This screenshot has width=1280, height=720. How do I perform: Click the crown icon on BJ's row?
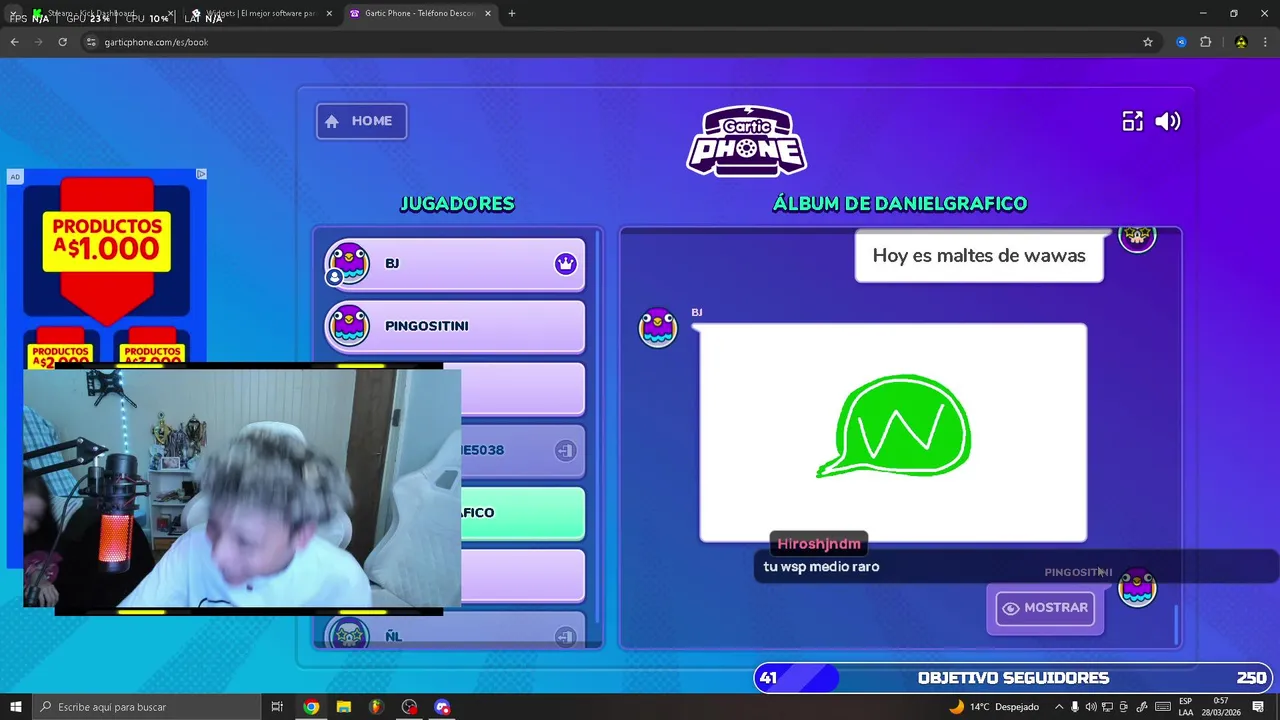566,264
